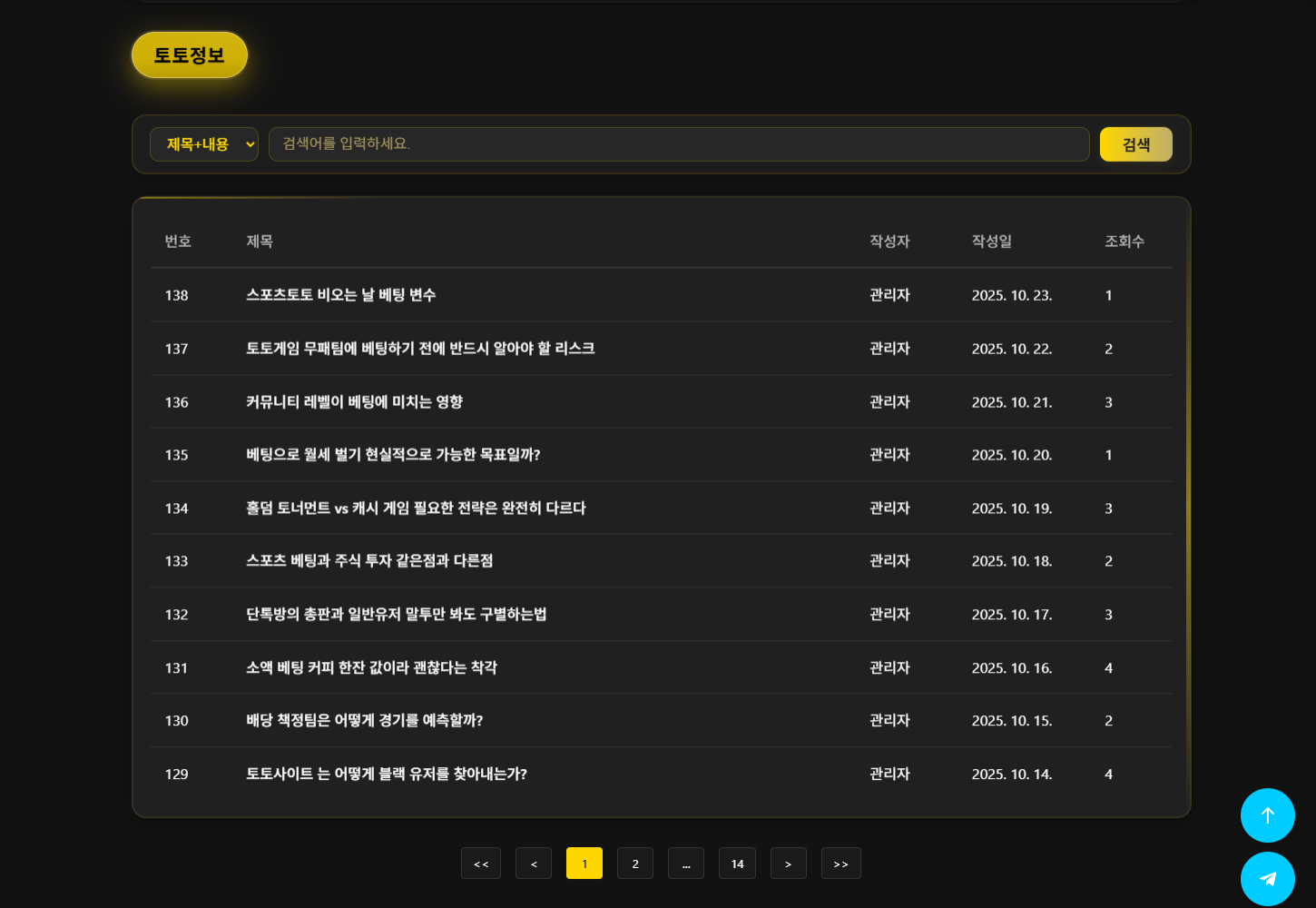
Task: Expand the 제목+내용 search filter dropdown
Action: (204, 144)
